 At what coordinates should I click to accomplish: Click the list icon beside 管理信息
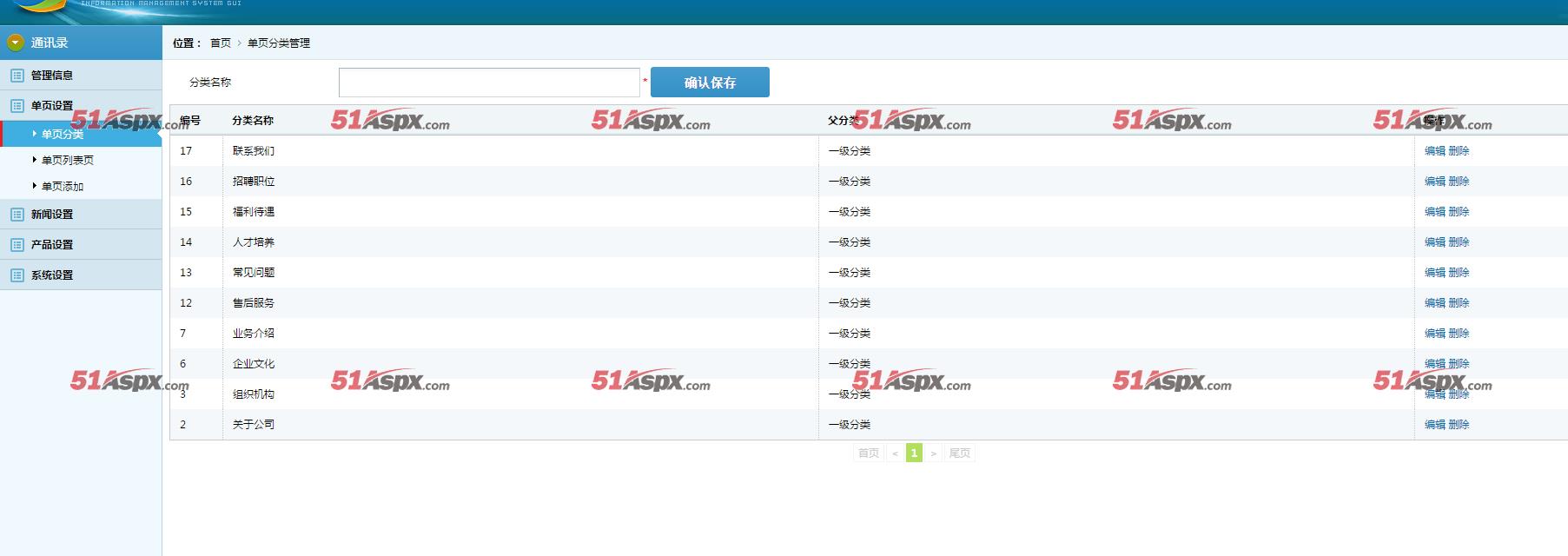(17, 76)
